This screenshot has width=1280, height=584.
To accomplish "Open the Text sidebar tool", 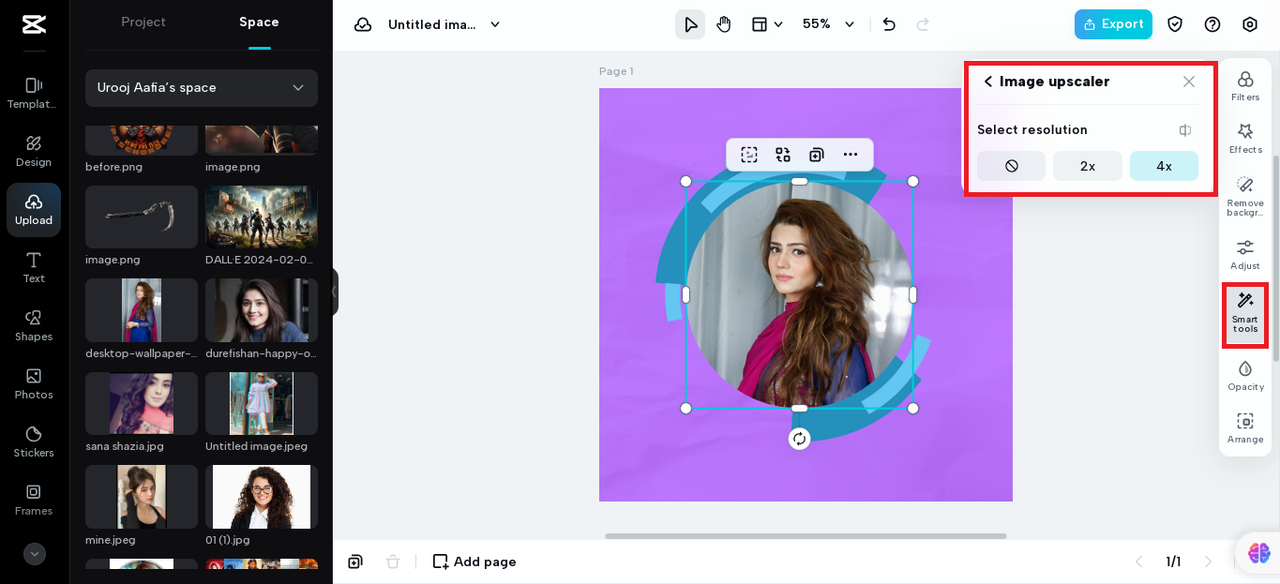I will [33, 268].
